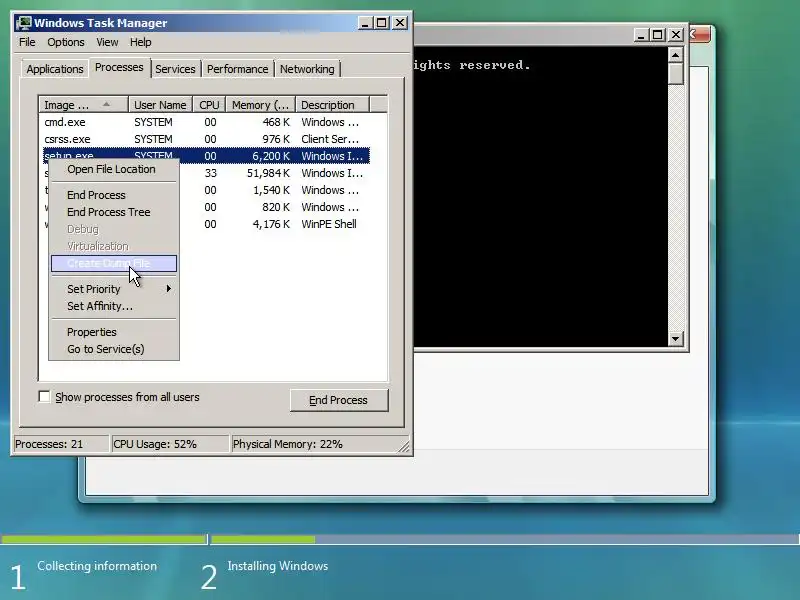Switch to the Services tab
800x600 pixels.
point(175,69)
